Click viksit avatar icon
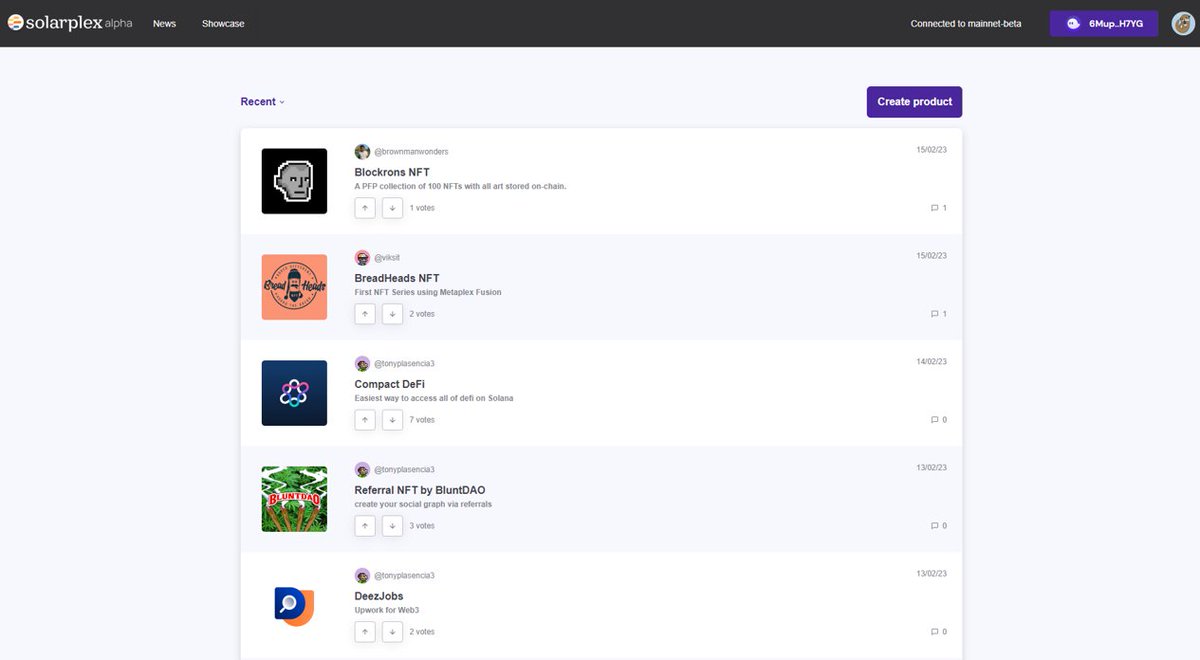1200x660 pixels. point(362,258)
